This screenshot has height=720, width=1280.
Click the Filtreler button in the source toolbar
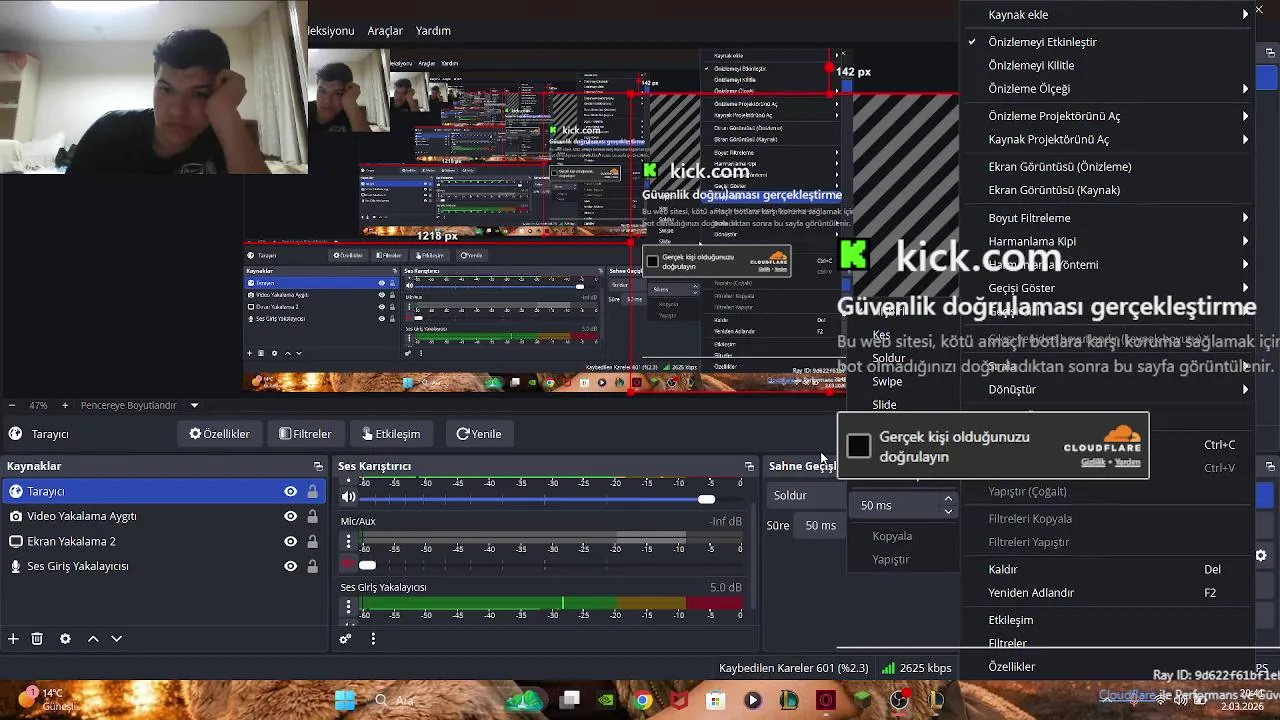coord(305,434)
